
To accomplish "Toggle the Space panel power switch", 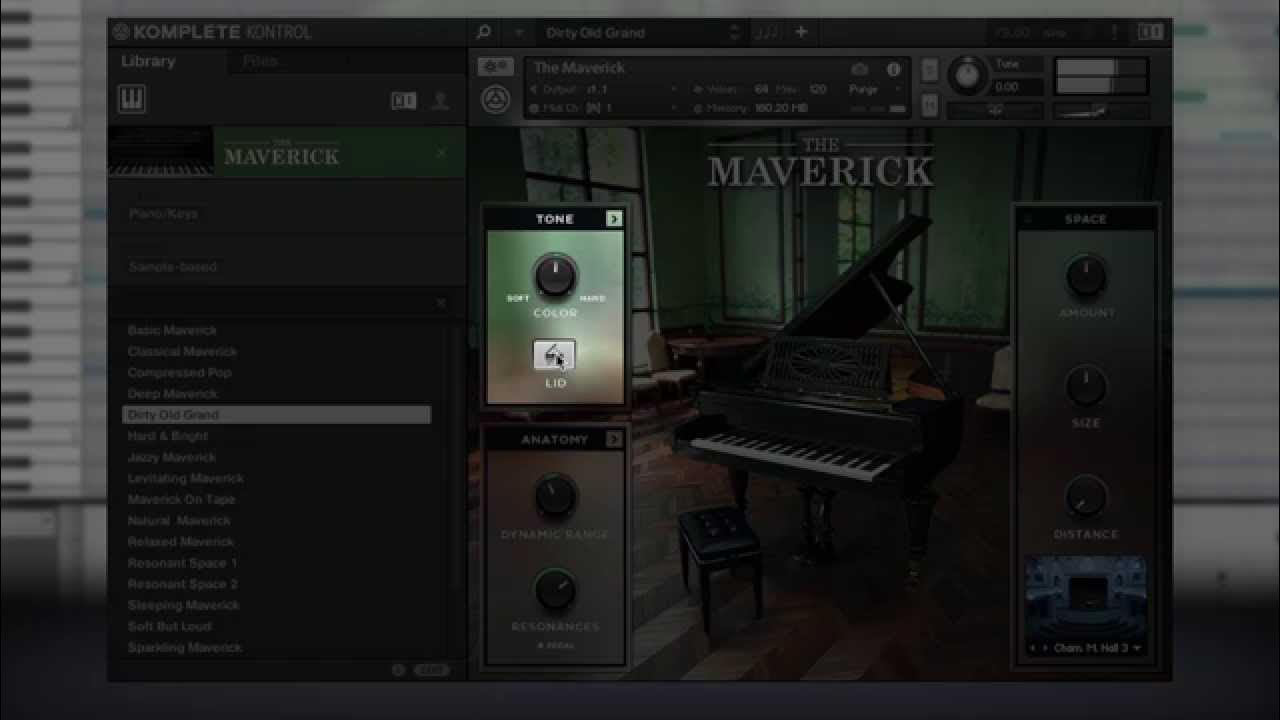I will 1029,219.
